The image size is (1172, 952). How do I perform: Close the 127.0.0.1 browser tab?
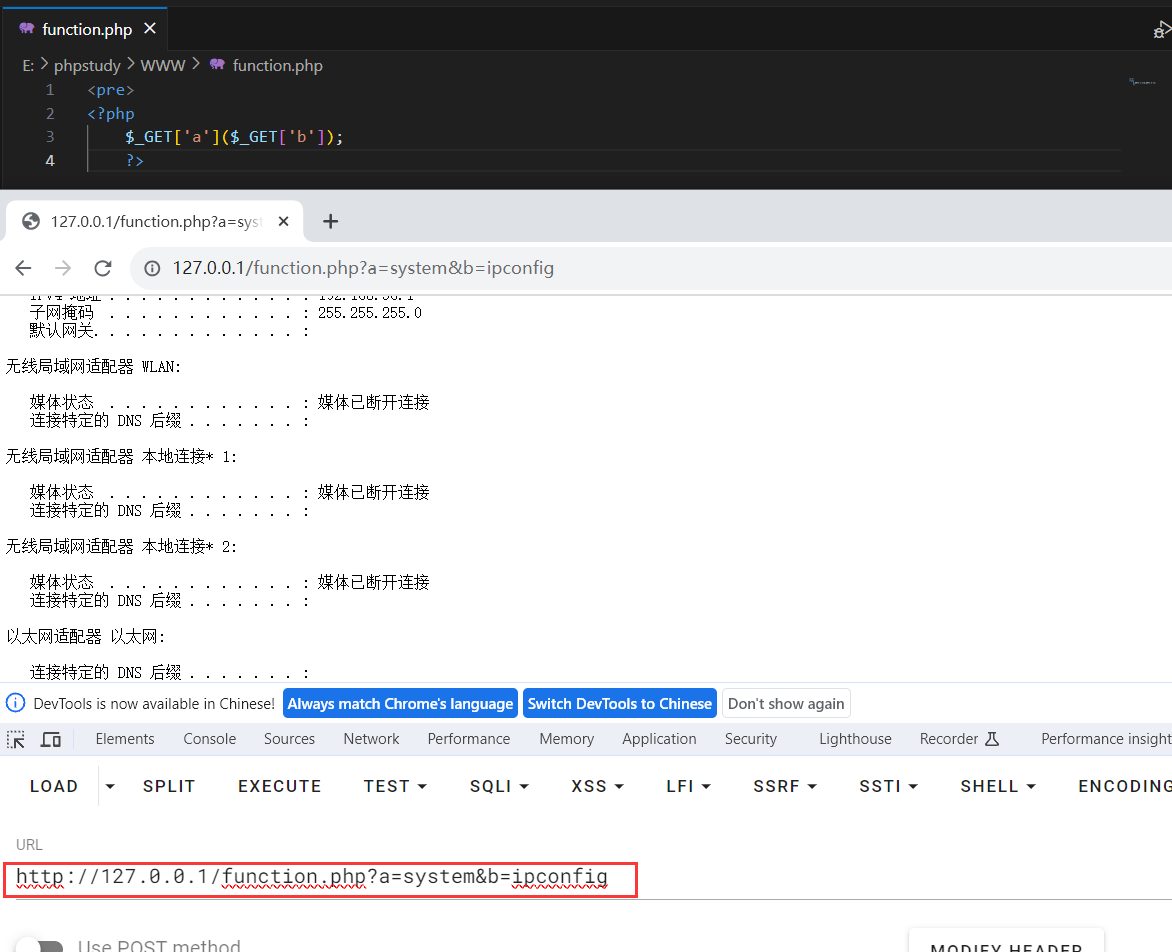tap(283, 221)
